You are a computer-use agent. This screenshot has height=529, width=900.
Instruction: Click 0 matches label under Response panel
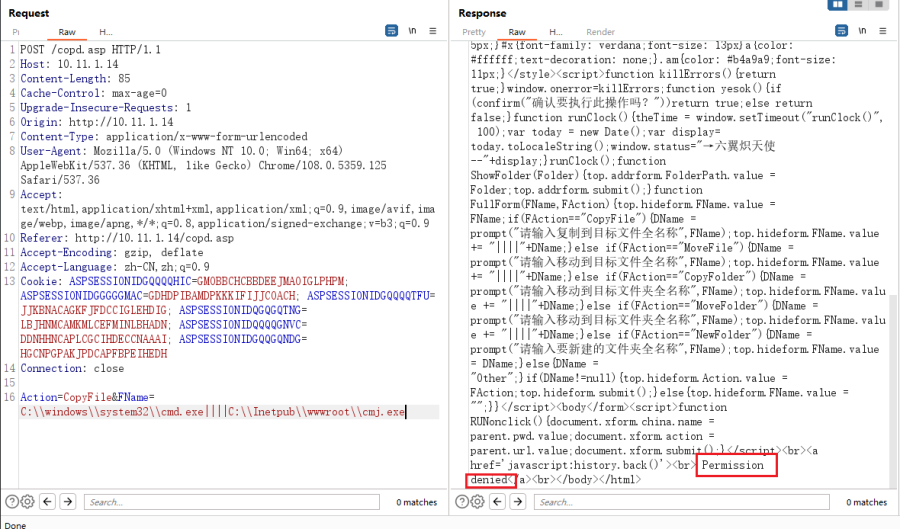pos(866,502)
